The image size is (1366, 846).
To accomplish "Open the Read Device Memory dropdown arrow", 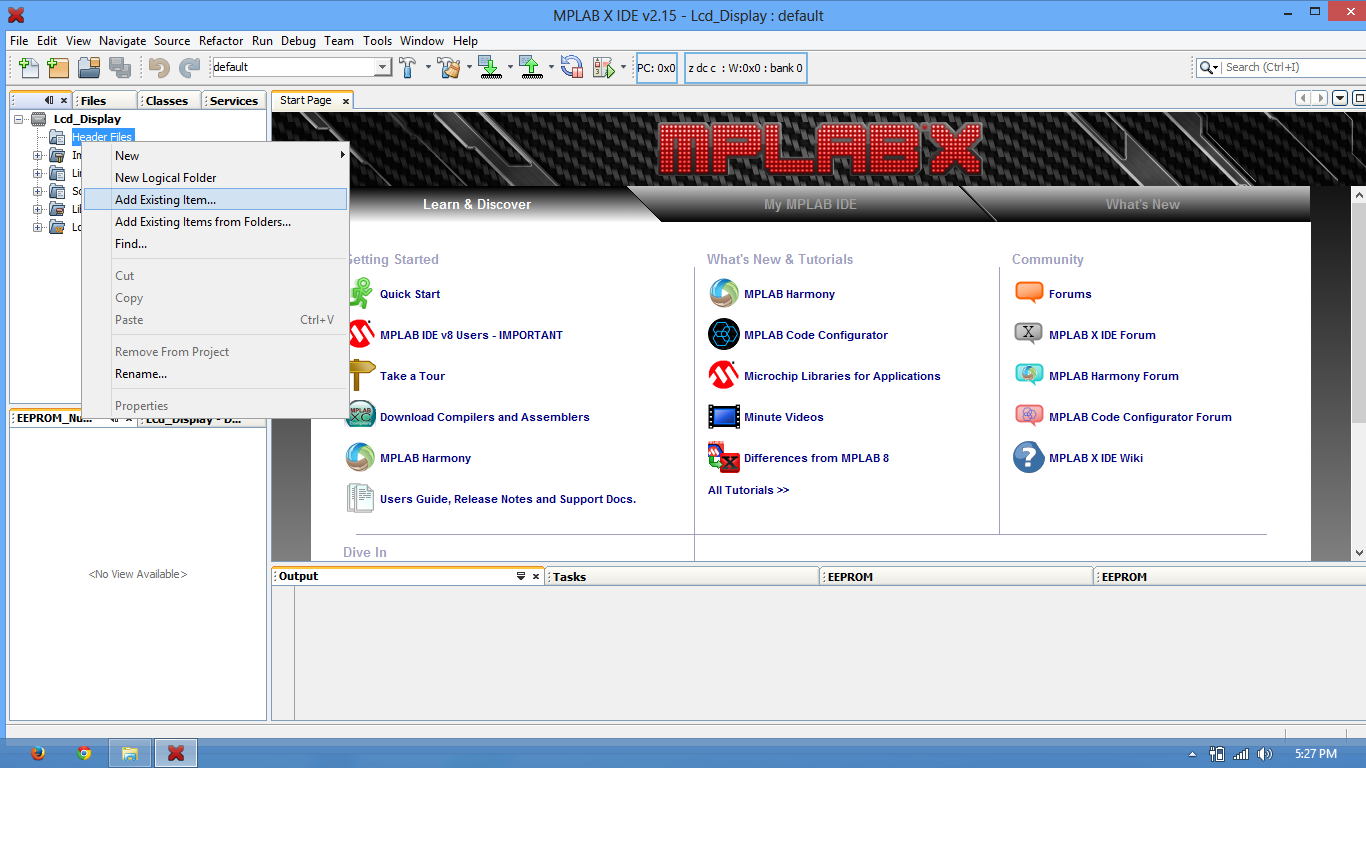I will pyautogui.click(x=550, y=67).
